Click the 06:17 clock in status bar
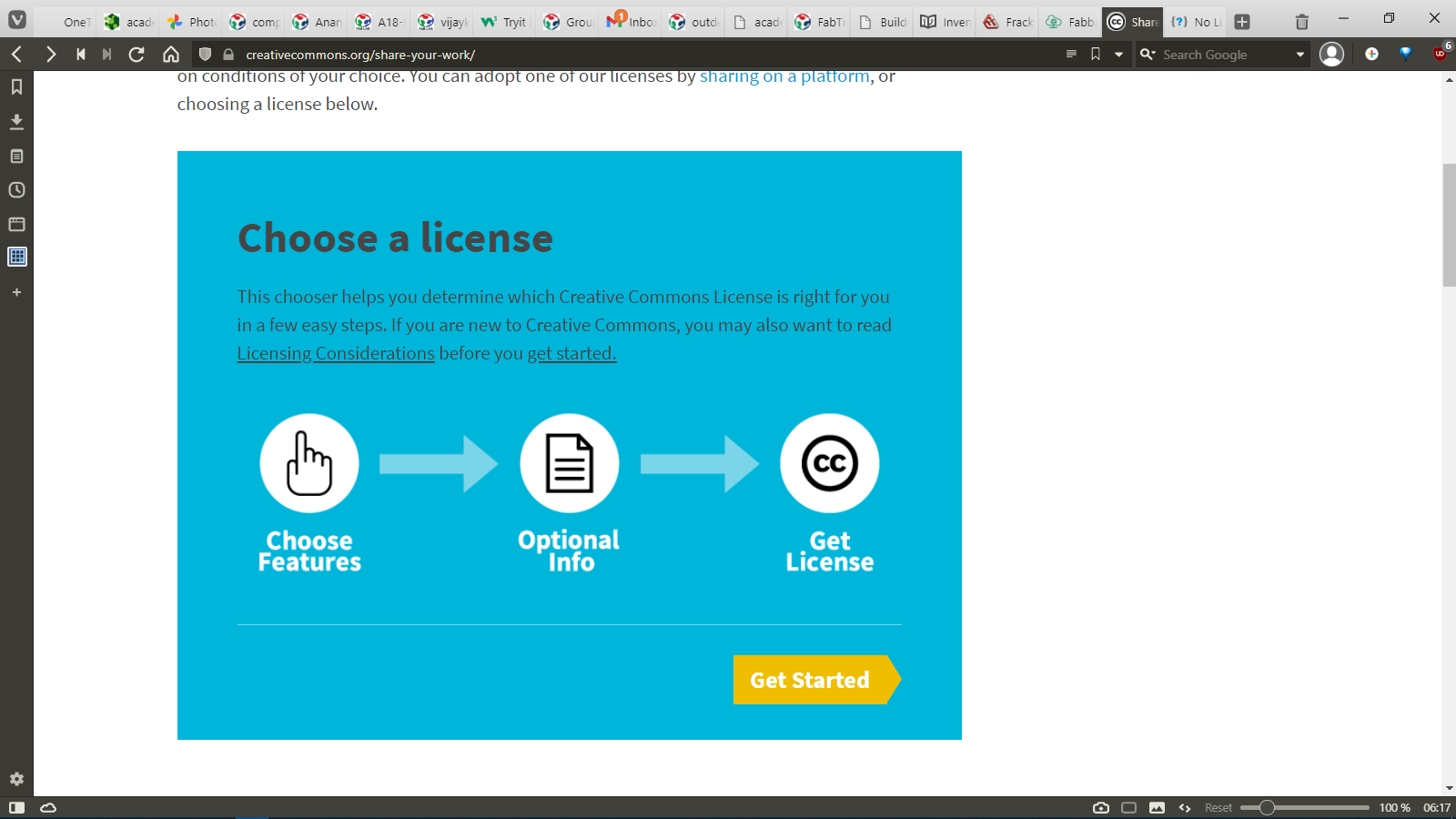Screen dimensions: 1456x819 click(1437, 808)
